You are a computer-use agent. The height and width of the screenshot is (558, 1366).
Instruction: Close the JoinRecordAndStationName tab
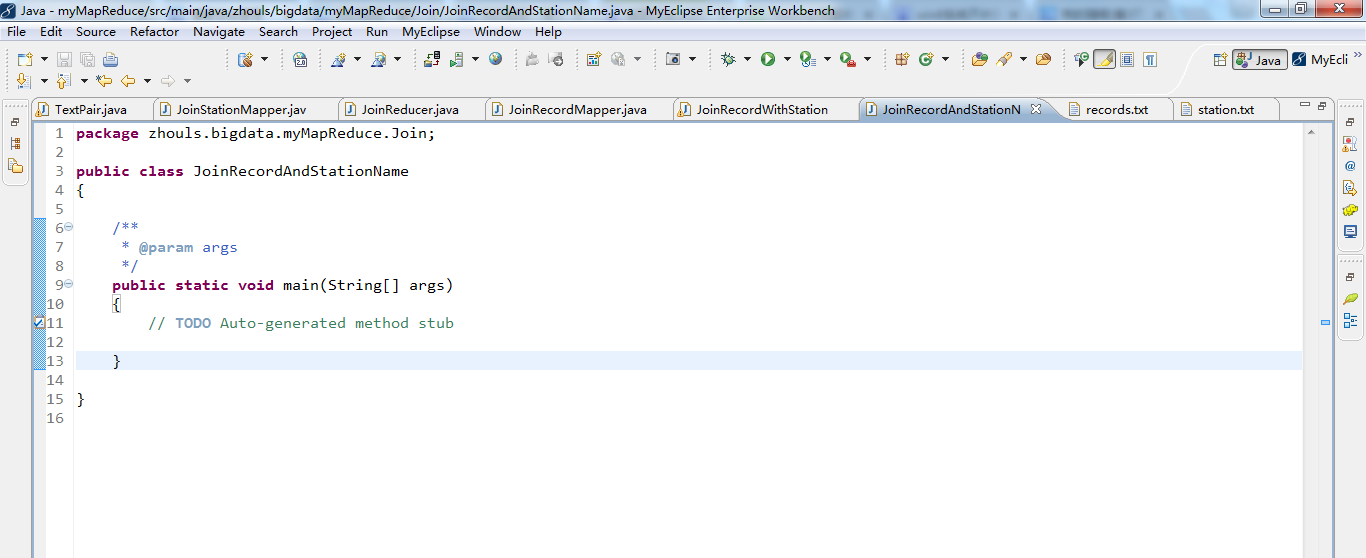tap(1036, 109)
